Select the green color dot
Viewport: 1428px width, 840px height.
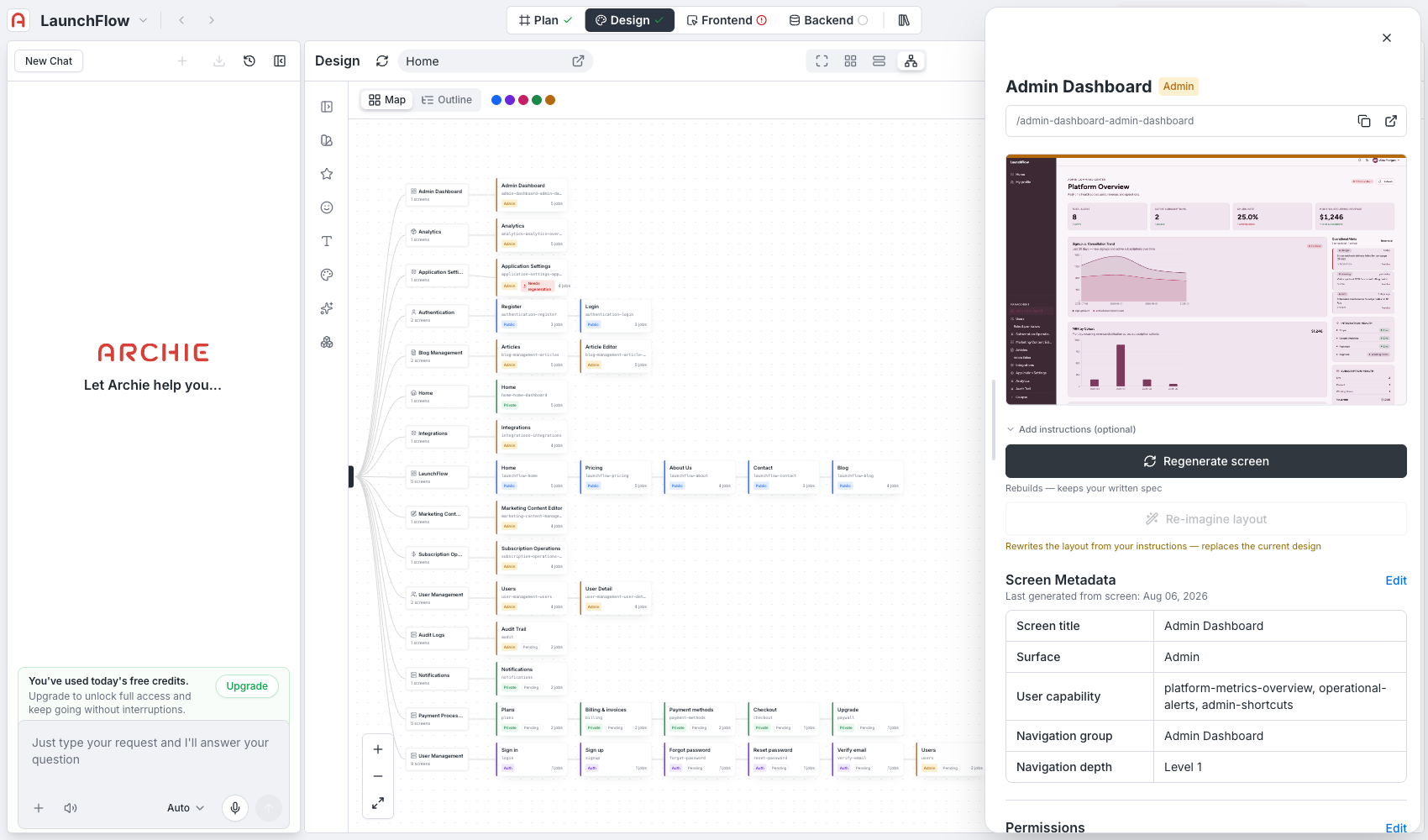click(x=537, y=100)
